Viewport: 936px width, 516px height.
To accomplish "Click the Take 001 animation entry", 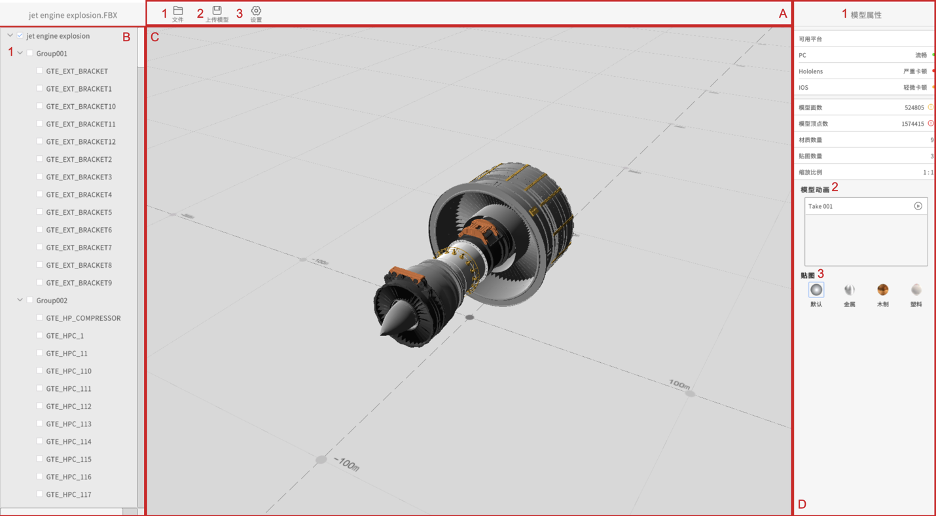I will tap(866, 206).
